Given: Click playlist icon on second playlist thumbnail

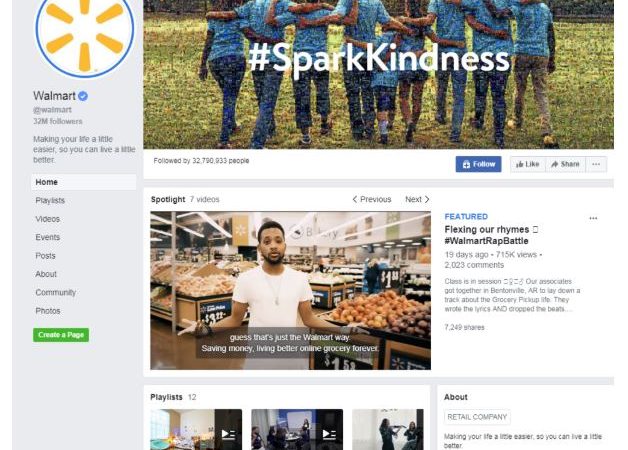Looking at the screenshot, I should click(x=329, y=434).
